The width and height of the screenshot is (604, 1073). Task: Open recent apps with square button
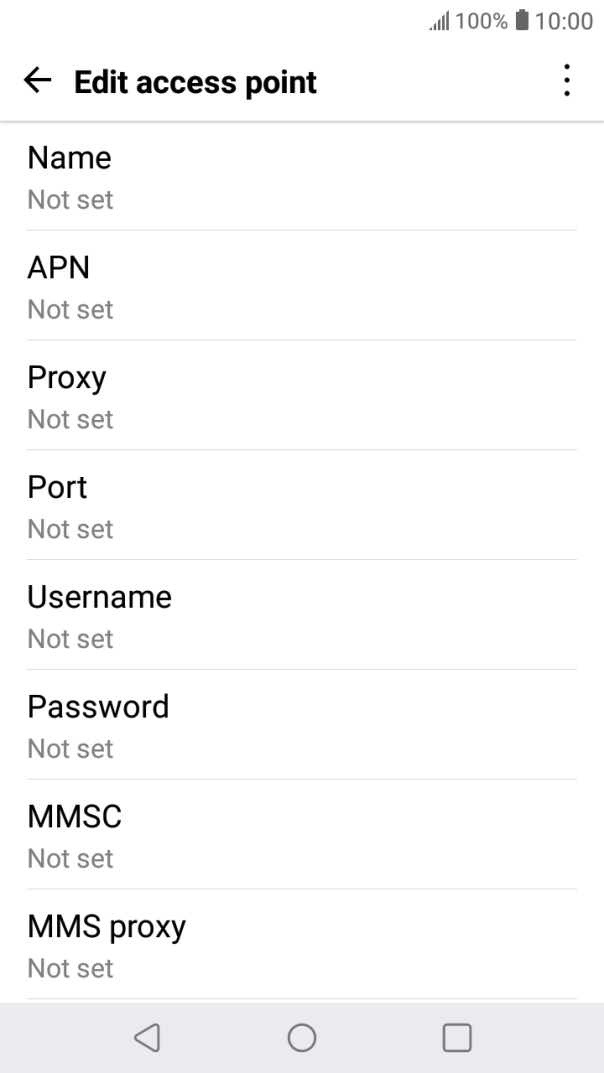(x=457, y=1037)
